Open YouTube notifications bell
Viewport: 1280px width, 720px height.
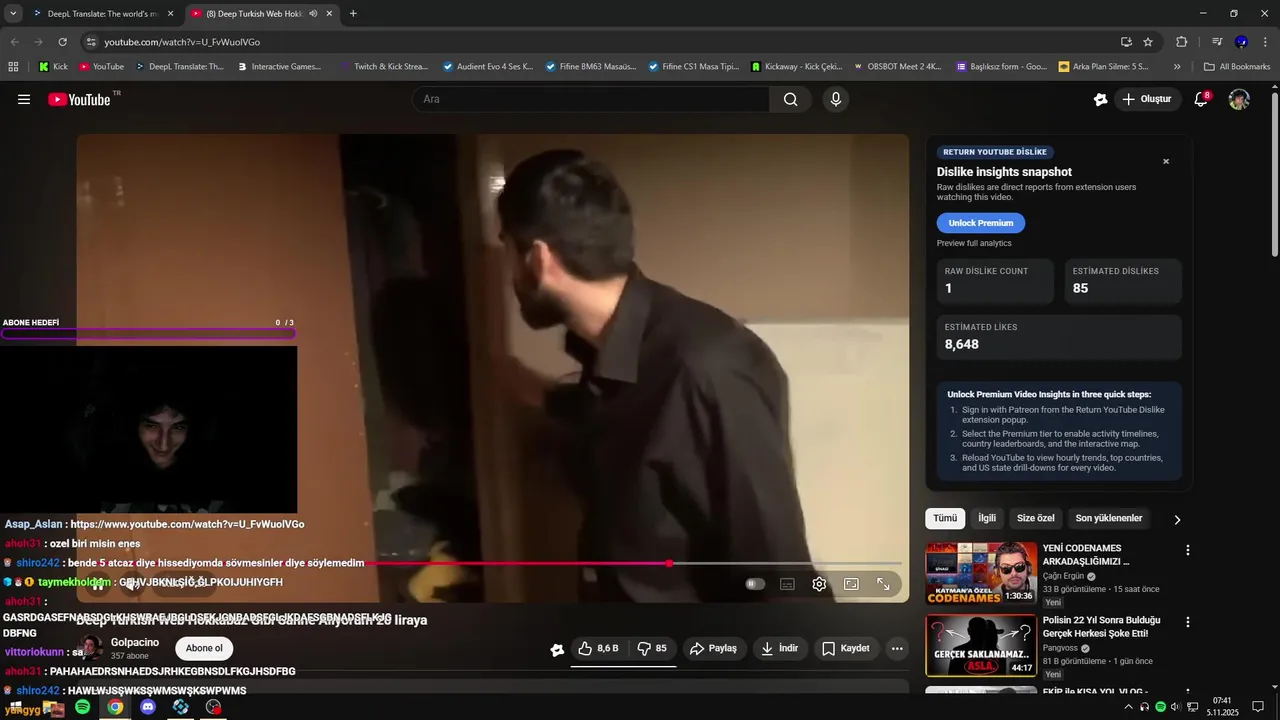point(1202,99)
